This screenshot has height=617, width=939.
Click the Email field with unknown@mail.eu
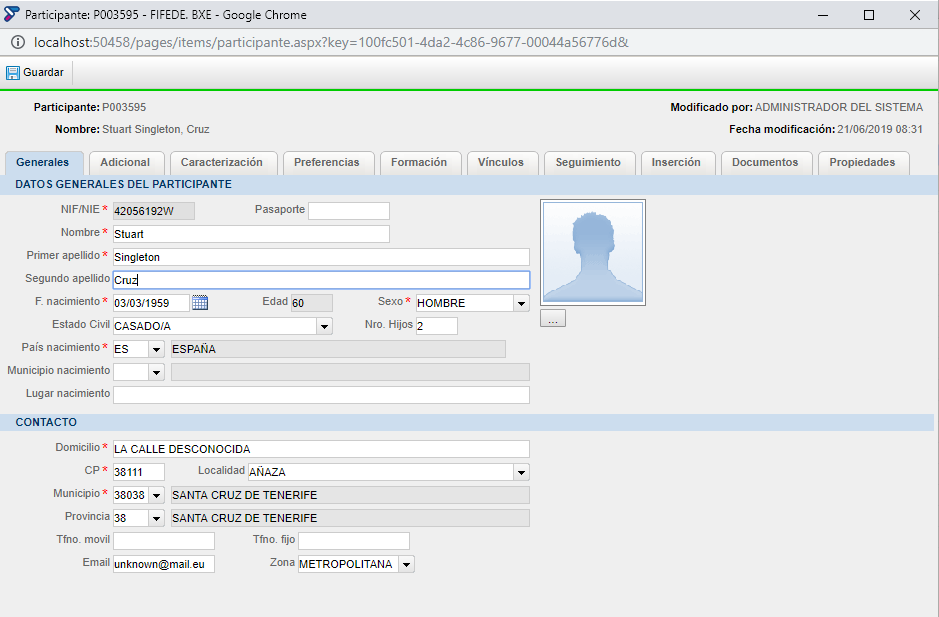[163, 564]
